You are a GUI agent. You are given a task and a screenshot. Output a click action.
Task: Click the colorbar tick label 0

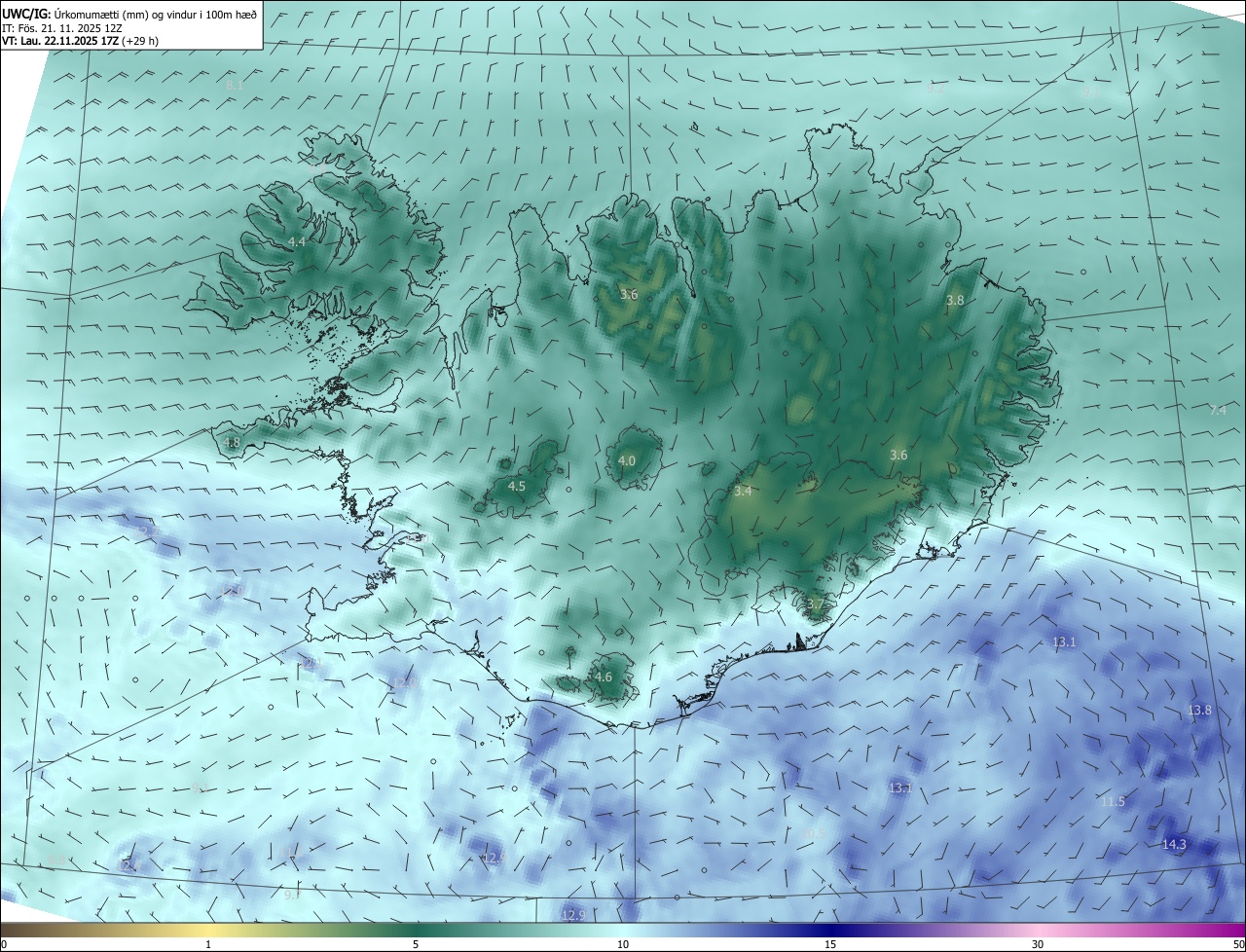(4, 945)
